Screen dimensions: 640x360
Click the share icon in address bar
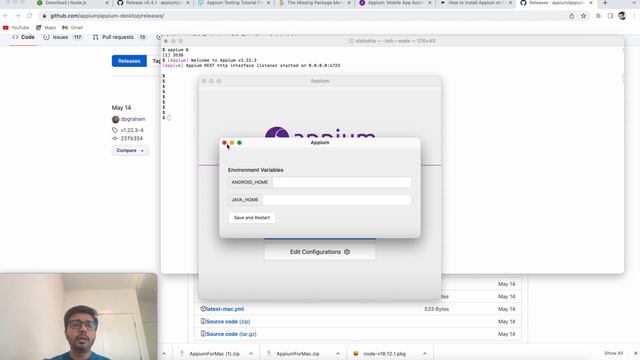tap(571, 16)
